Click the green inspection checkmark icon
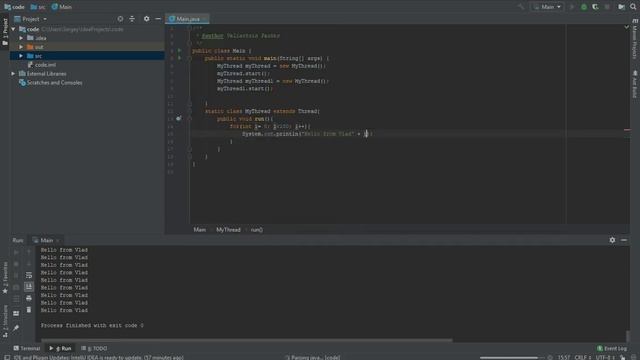The width and height of the screenshot is (640, 360). [x=627, y=27]
